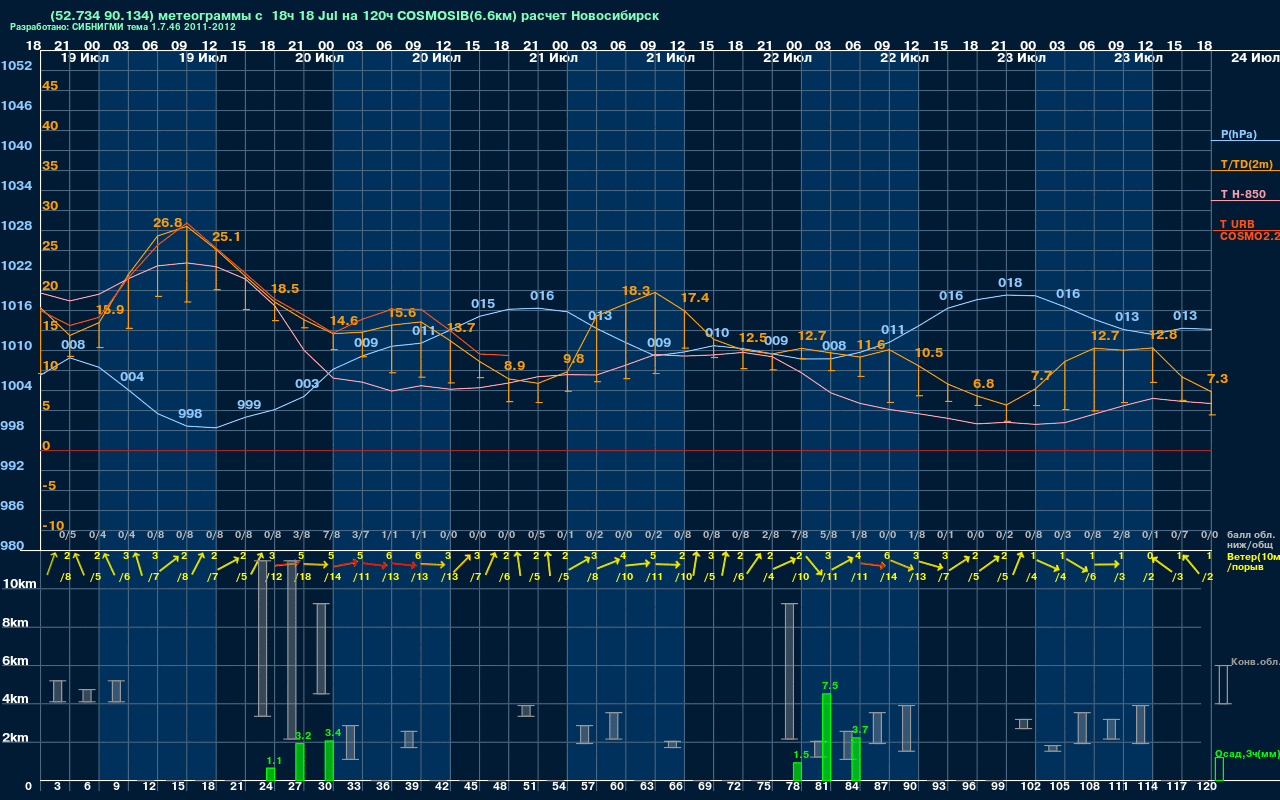Click the 3.2 precipitation amount label
This screenshot has height=800, width=1280.
(304, 736)
